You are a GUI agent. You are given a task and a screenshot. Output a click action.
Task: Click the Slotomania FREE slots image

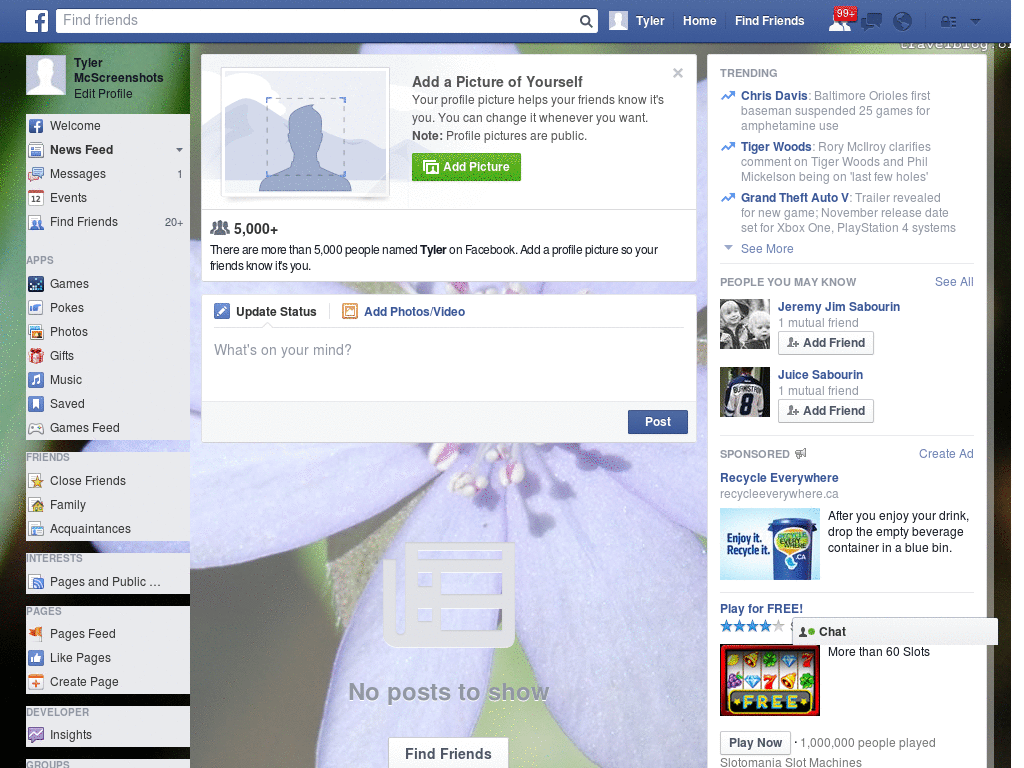(x=770, y=680)
